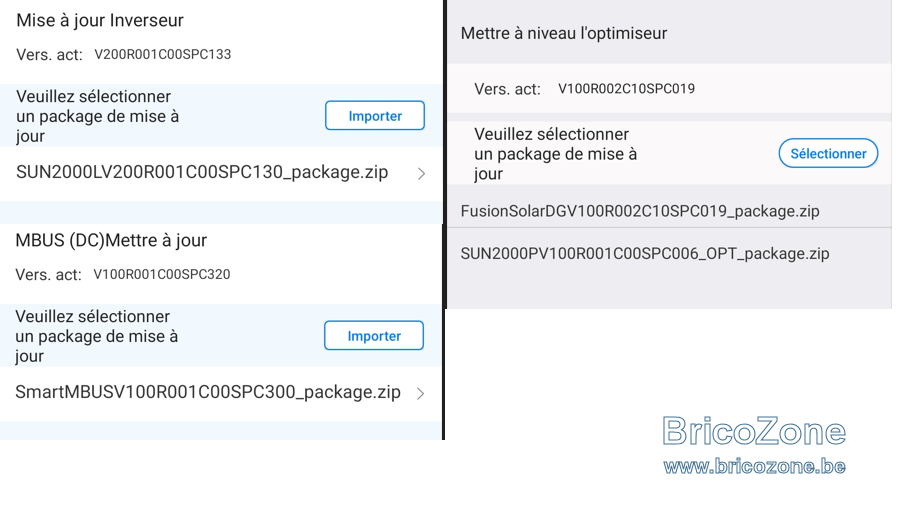Click optimizer 'Veuillez sélectionner un package' label
Screen dimensions: 899x510
(555, 154)
